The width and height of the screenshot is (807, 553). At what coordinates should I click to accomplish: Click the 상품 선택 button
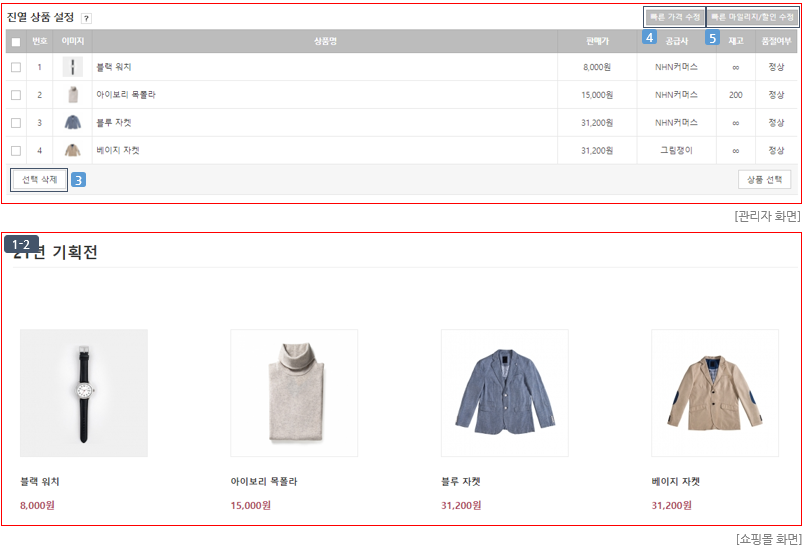(x=764, y=180)
